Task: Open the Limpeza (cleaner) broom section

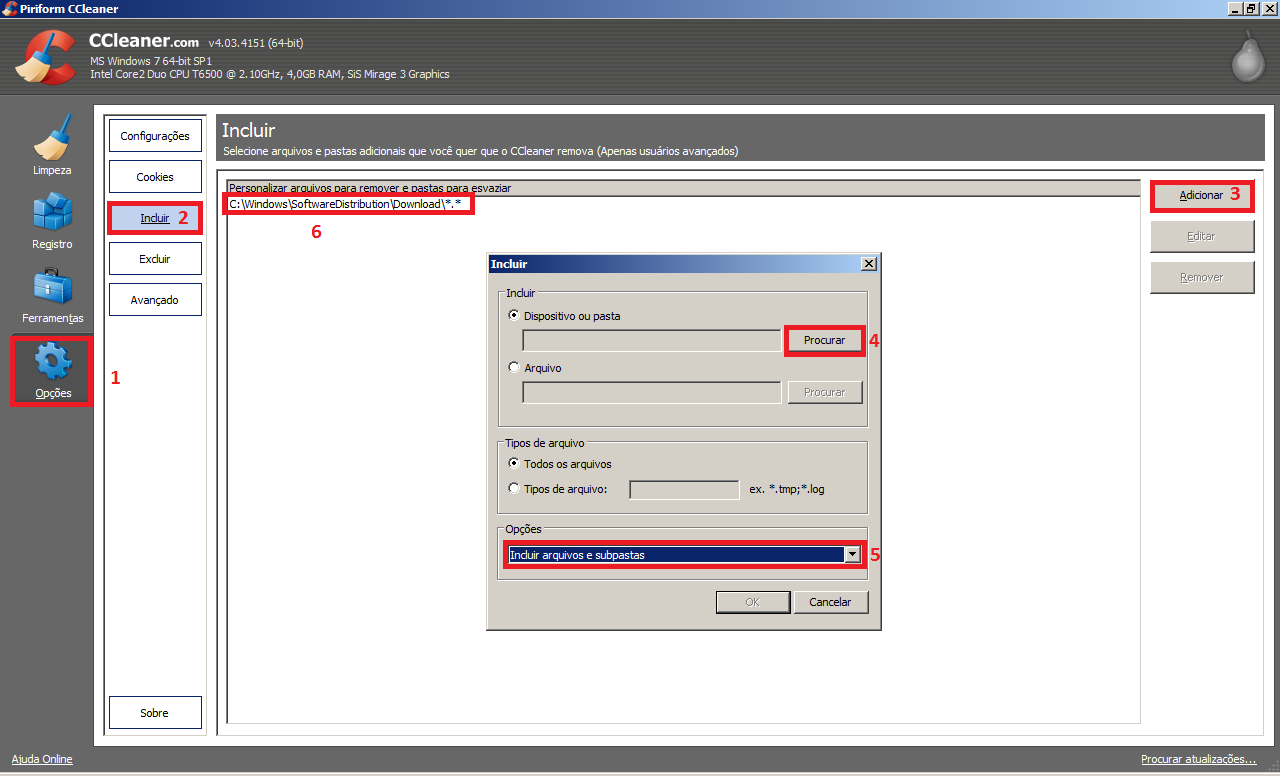Action: (52, 144)
